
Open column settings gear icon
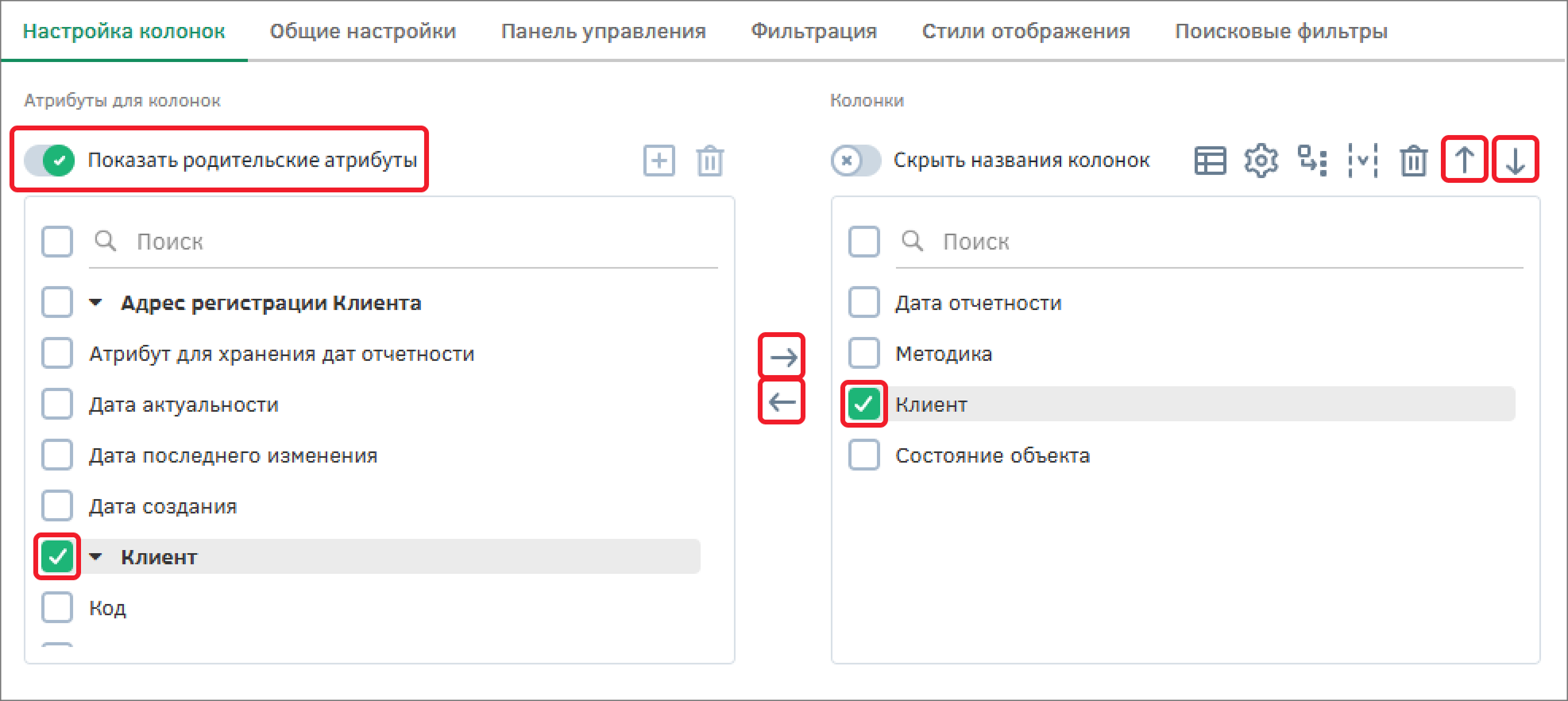[x=1261, y=161]
